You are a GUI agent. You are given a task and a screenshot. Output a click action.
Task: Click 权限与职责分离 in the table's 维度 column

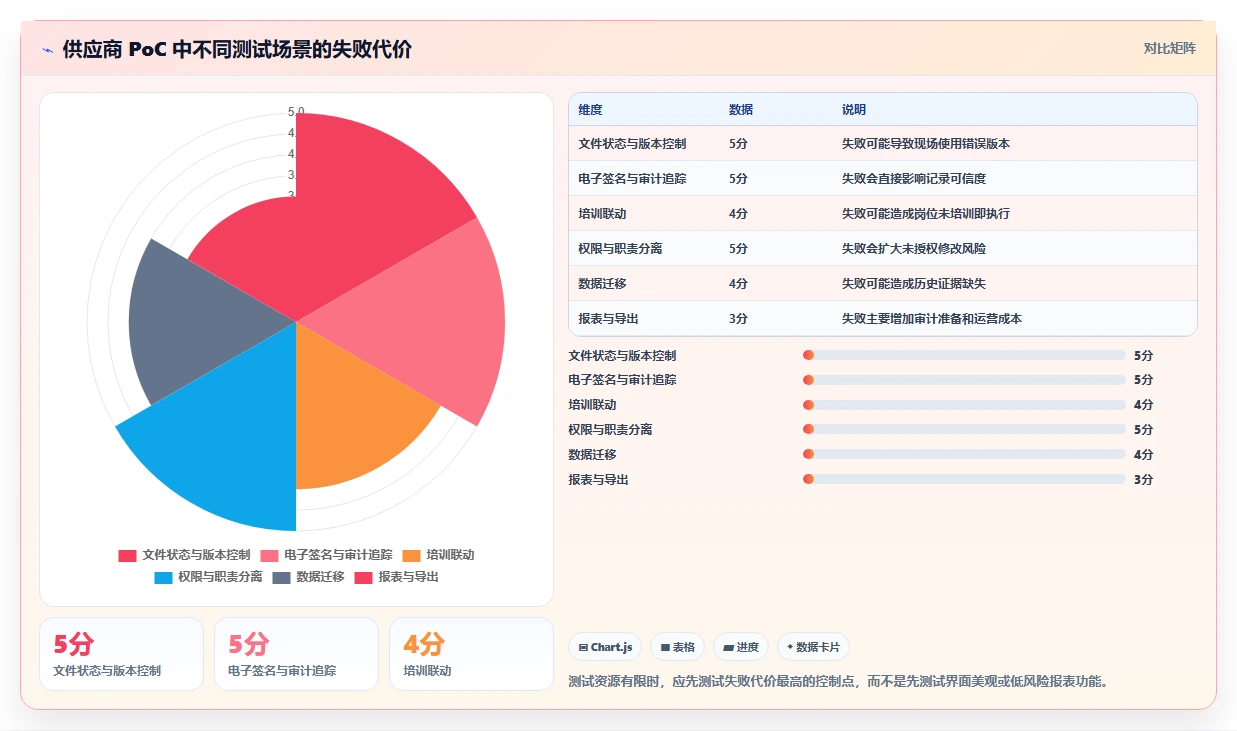[620, 249]
